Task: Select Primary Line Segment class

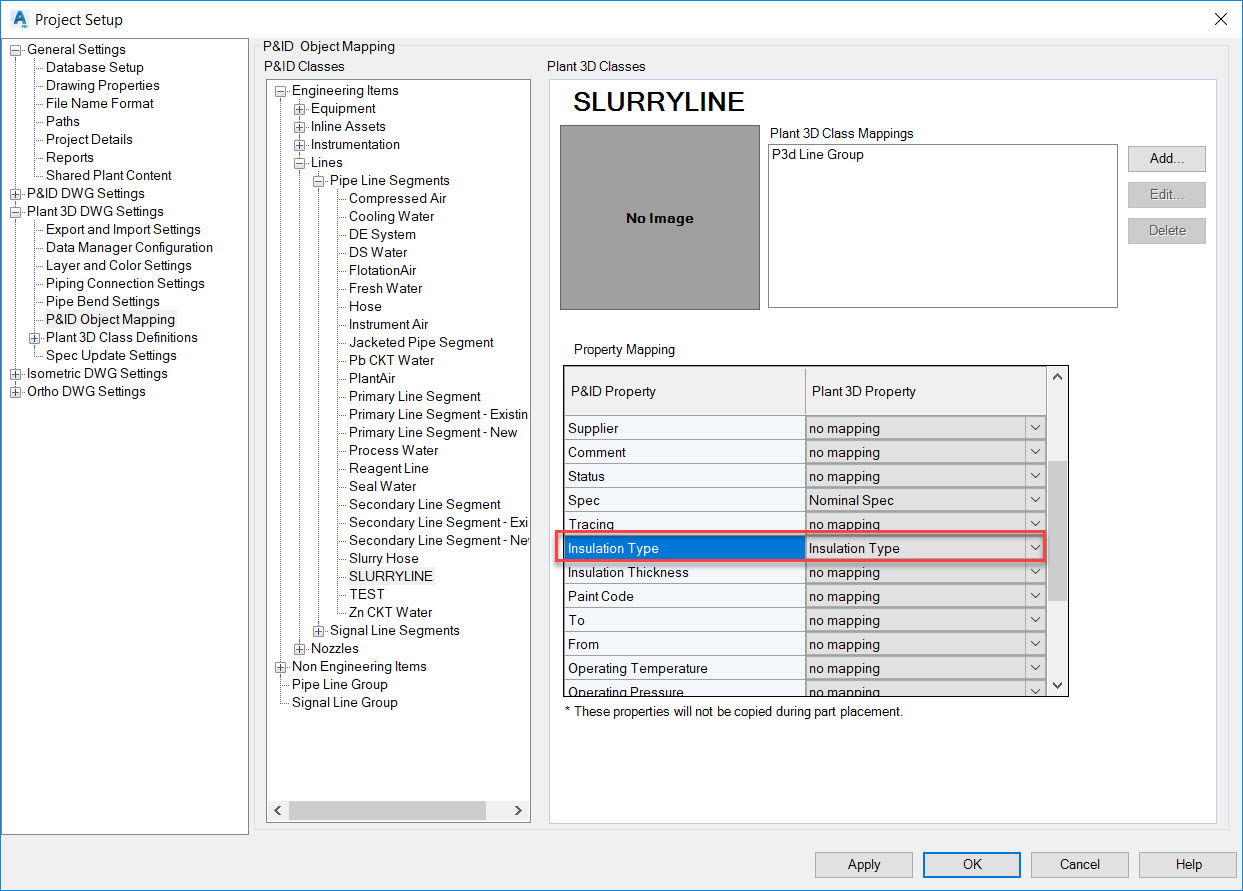Action: pos(415,397)
